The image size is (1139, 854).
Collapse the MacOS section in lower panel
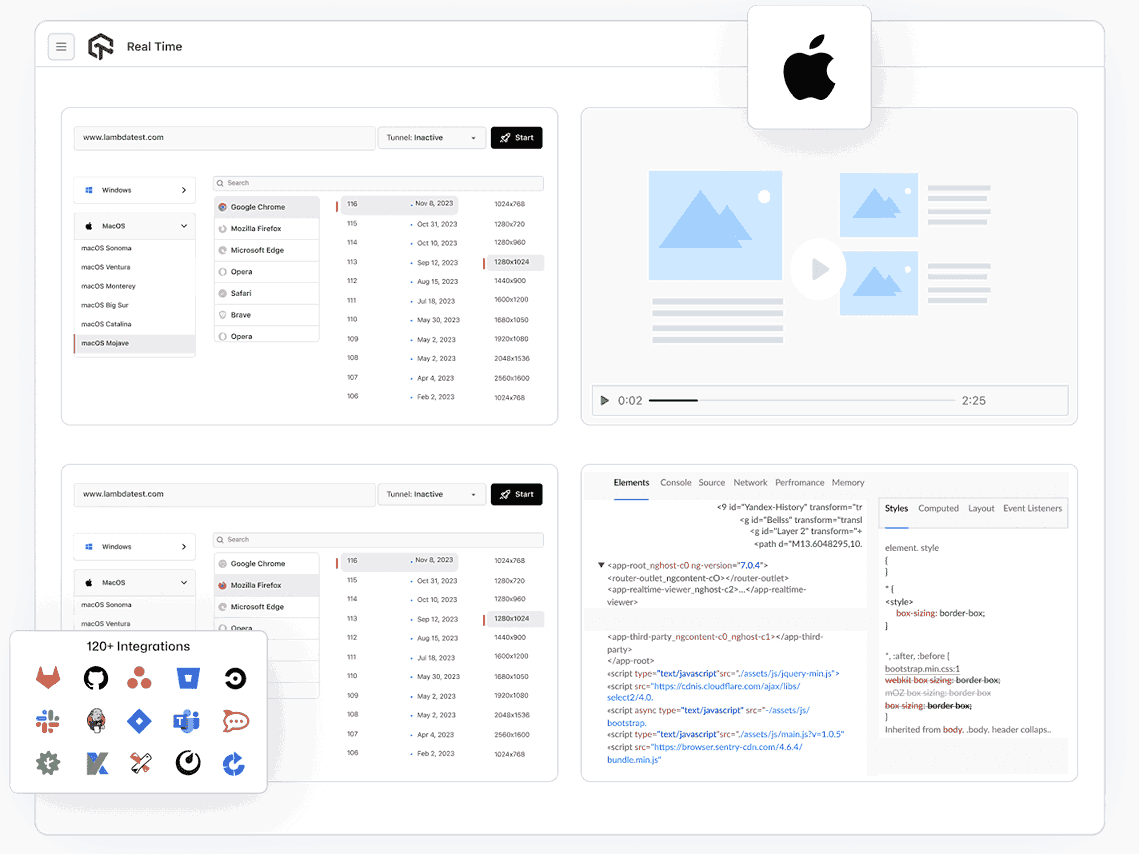(x=134, y=582)
